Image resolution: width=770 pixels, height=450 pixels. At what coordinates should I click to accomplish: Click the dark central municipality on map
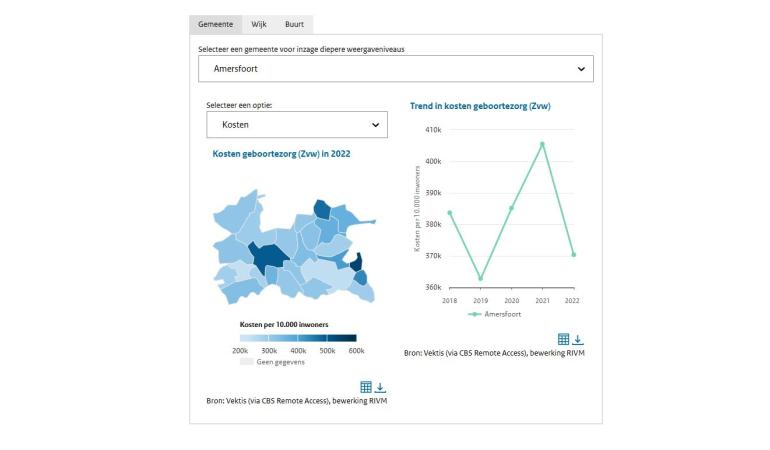(269, 256)
